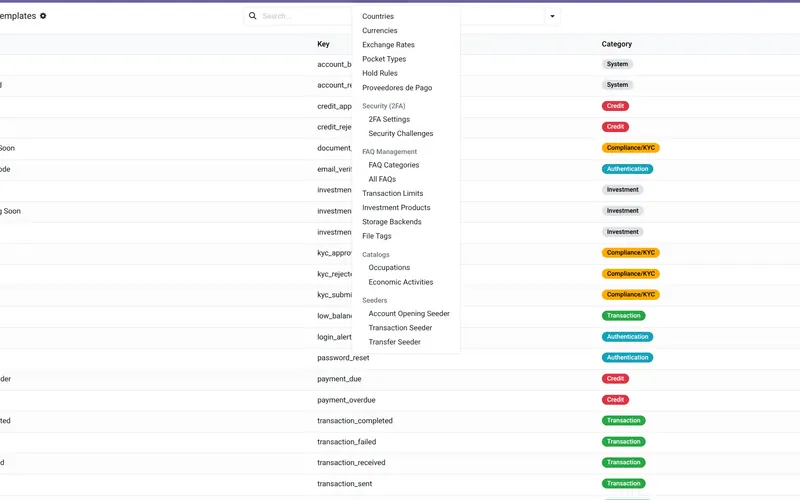This screenshot has width=800, height=500.
Task: Select File Tags menu item
Action: click(x=377, y=236)
